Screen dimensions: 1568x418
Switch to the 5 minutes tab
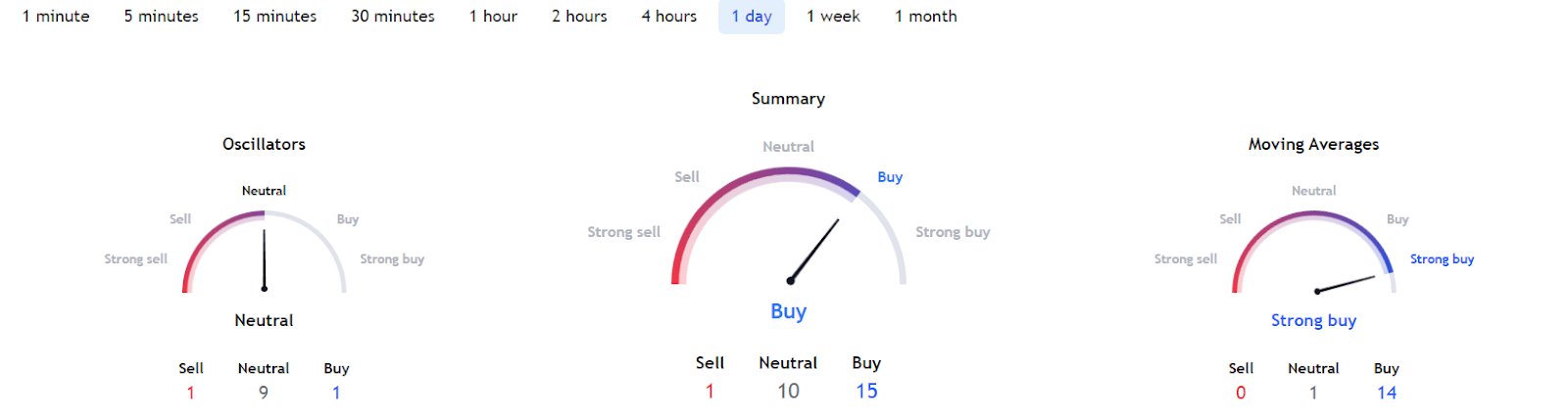(x=161, y=17)
